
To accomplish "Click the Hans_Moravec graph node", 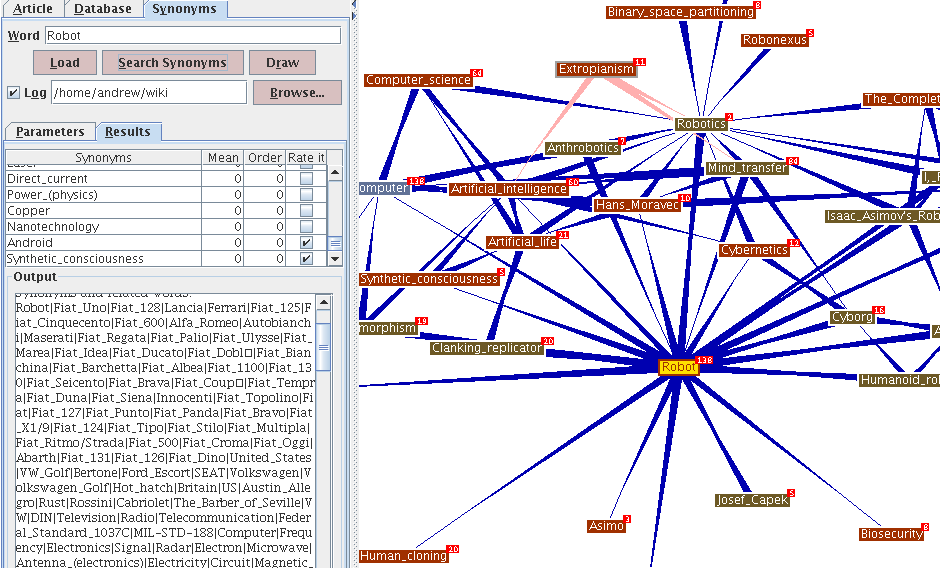I will (x=637, y=205).
